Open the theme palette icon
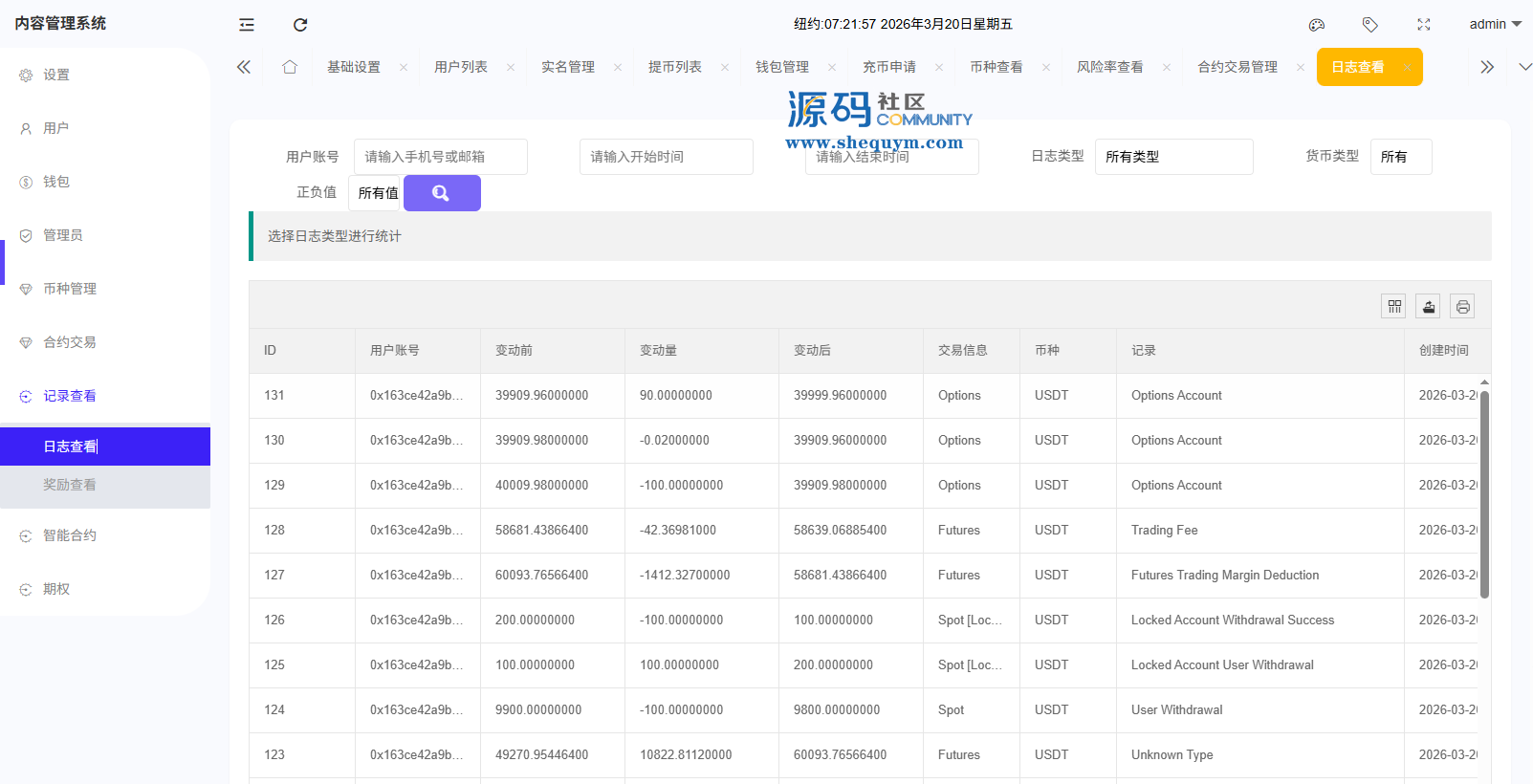This screenshot has width=1533, height=784. tap(1317, 25)
